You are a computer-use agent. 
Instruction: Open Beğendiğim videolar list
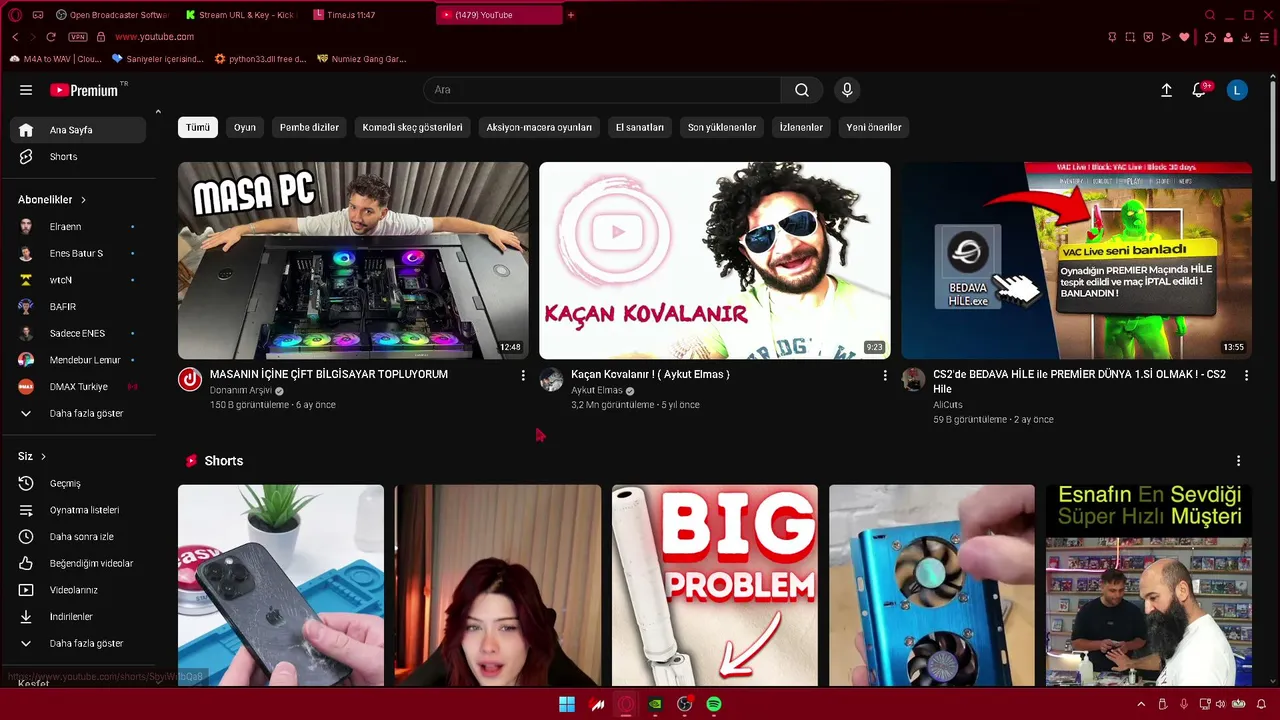point(78,563)
